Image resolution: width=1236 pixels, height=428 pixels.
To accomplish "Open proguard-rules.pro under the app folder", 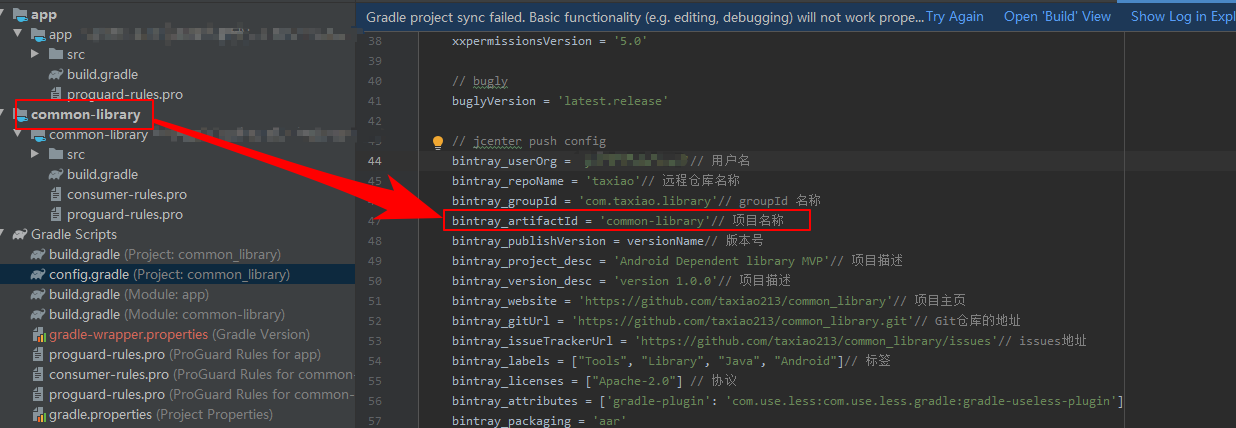I will pyautogui.click(x=124, y=94).
